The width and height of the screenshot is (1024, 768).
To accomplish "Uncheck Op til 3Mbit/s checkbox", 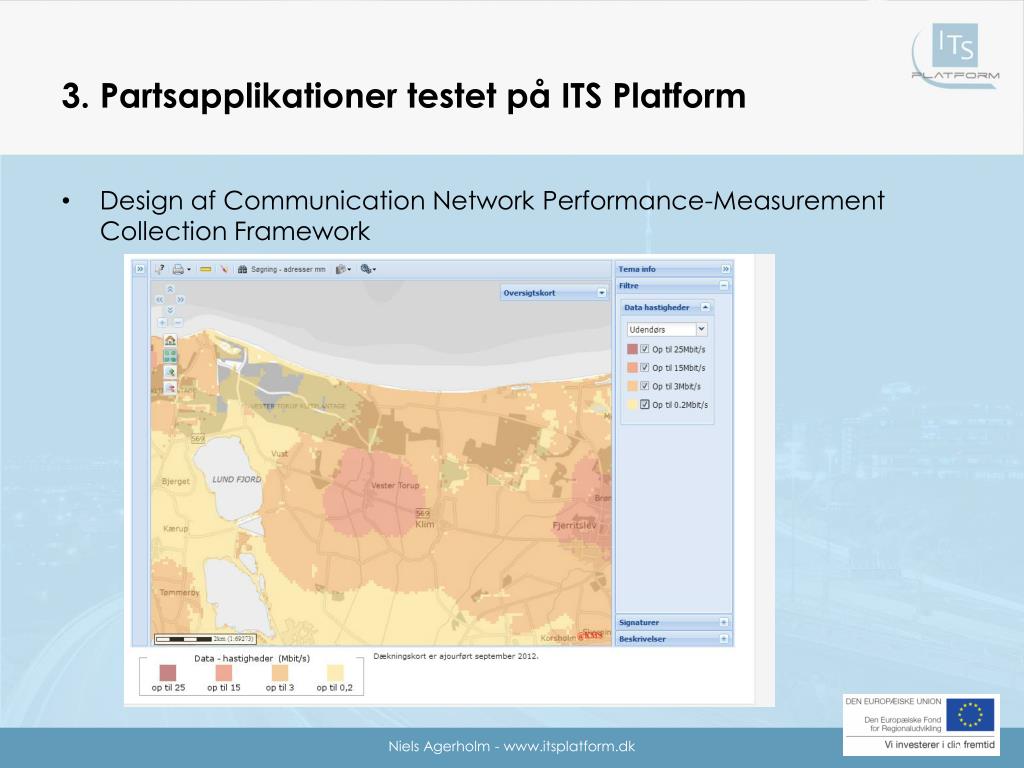I will click(645, 386).
